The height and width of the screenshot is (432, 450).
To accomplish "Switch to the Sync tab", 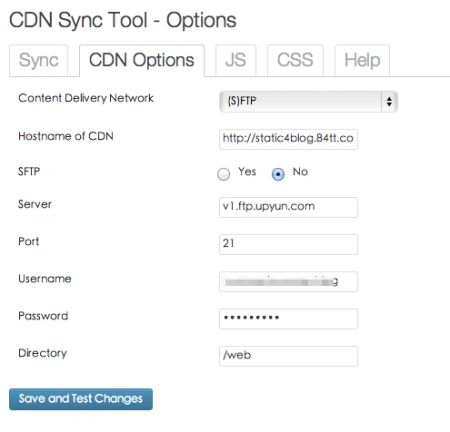I will (x=39, y=60).
